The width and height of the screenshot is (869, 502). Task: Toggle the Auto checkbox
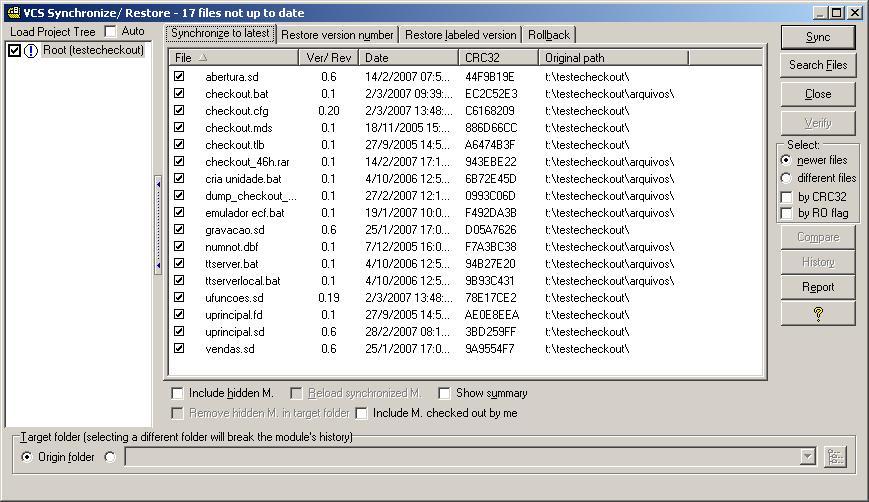tap(111, 32)
